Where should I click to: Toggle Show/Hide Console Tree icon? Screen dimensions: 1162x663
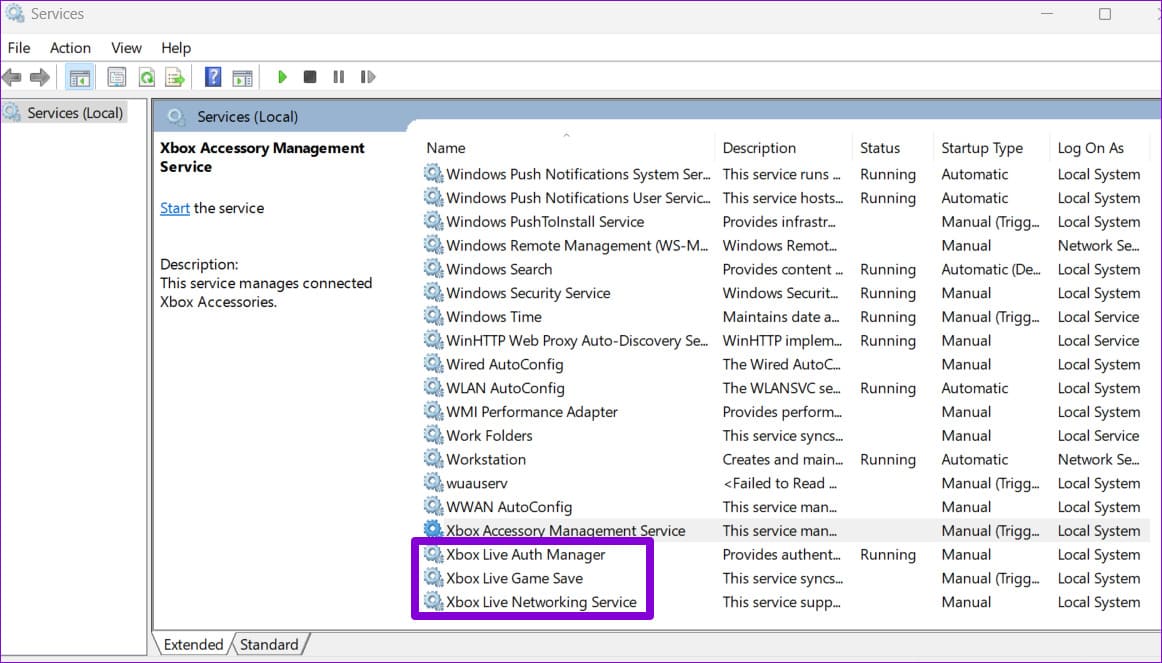click(x=79, y=77)
